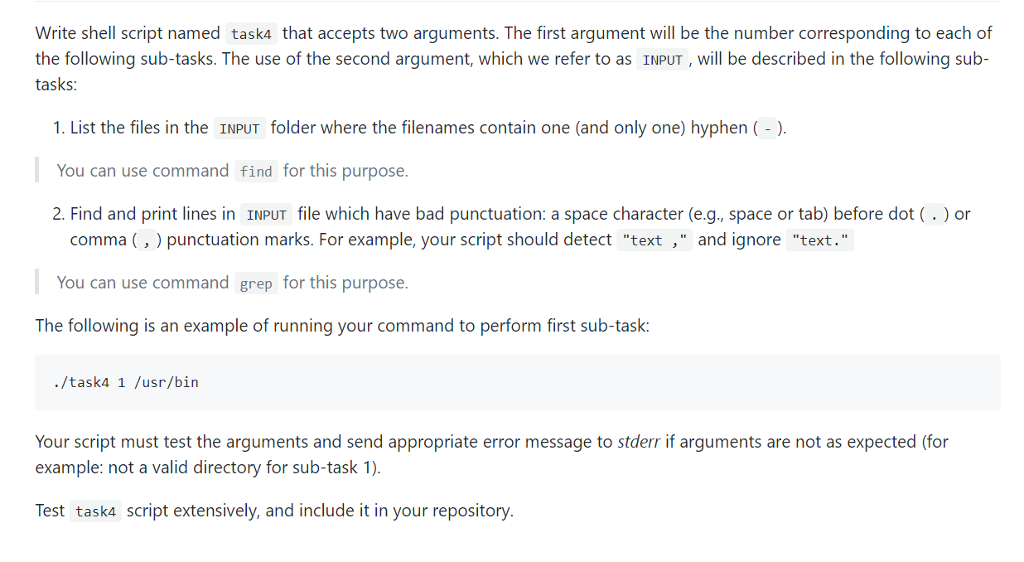Click the INPUT code label in intro paragraph

coord(662,59)
